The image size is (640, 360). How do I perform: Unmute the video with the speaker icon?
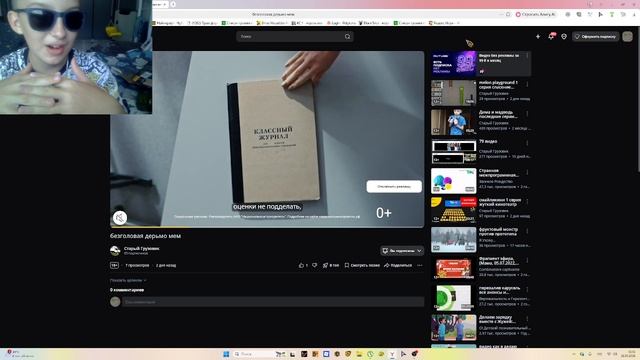(x=120, y=218)
